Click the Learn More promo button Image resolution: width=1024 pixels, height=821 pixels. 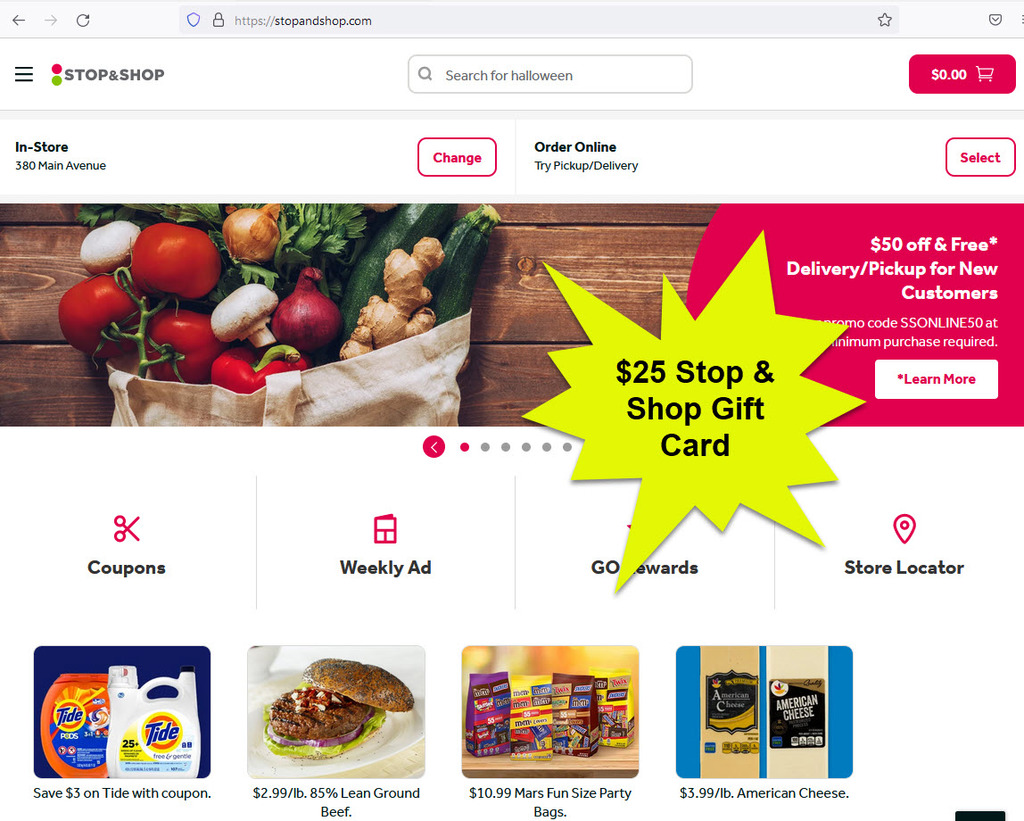[x=936, y=379]
